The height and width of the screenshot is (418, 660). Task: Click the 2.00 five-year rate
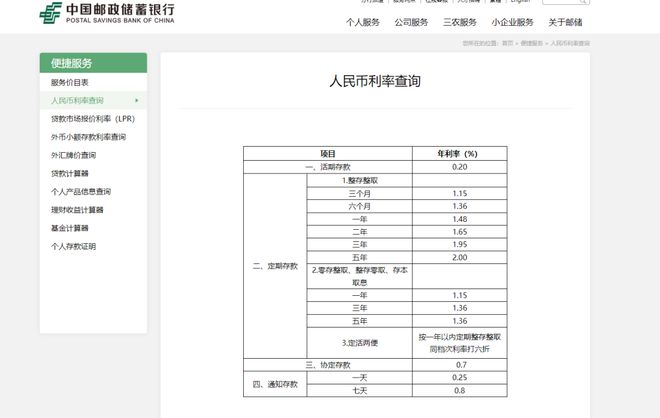click(x=460, y=257)
